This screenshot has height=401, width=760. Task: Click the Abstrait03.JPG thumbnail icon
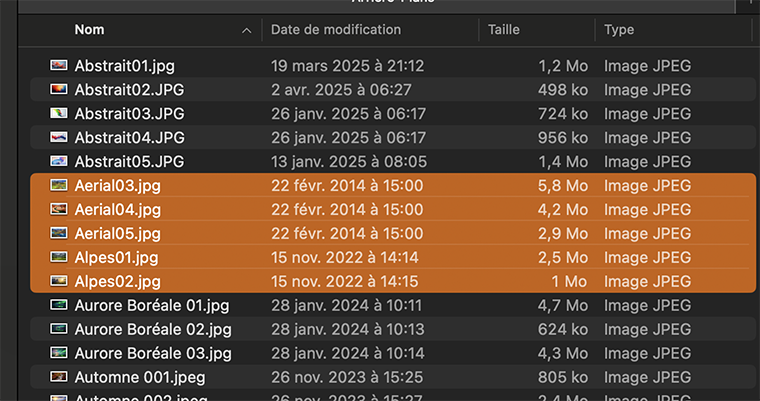point(59,114)
